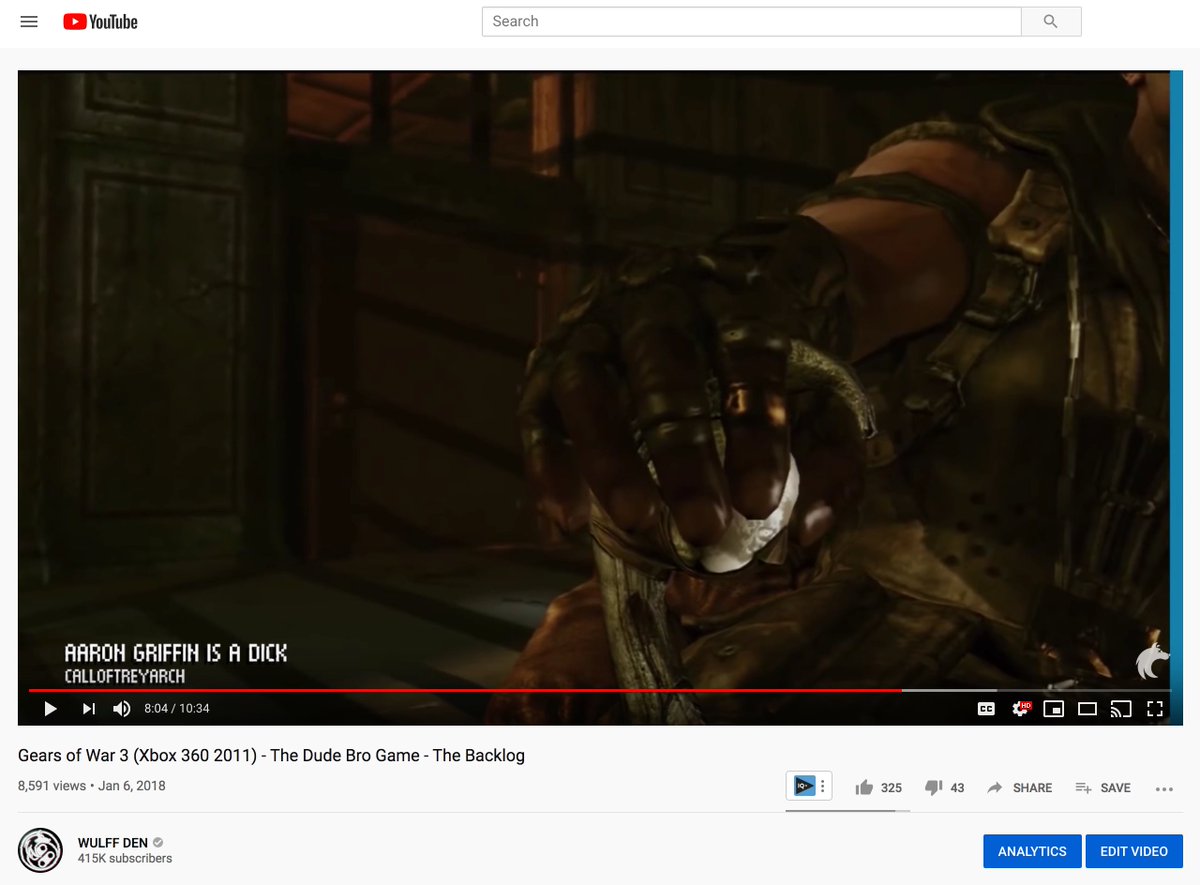This screenshot has width=1200, height=885.
Task: Save the video to a playlist
Action: 1103,788
